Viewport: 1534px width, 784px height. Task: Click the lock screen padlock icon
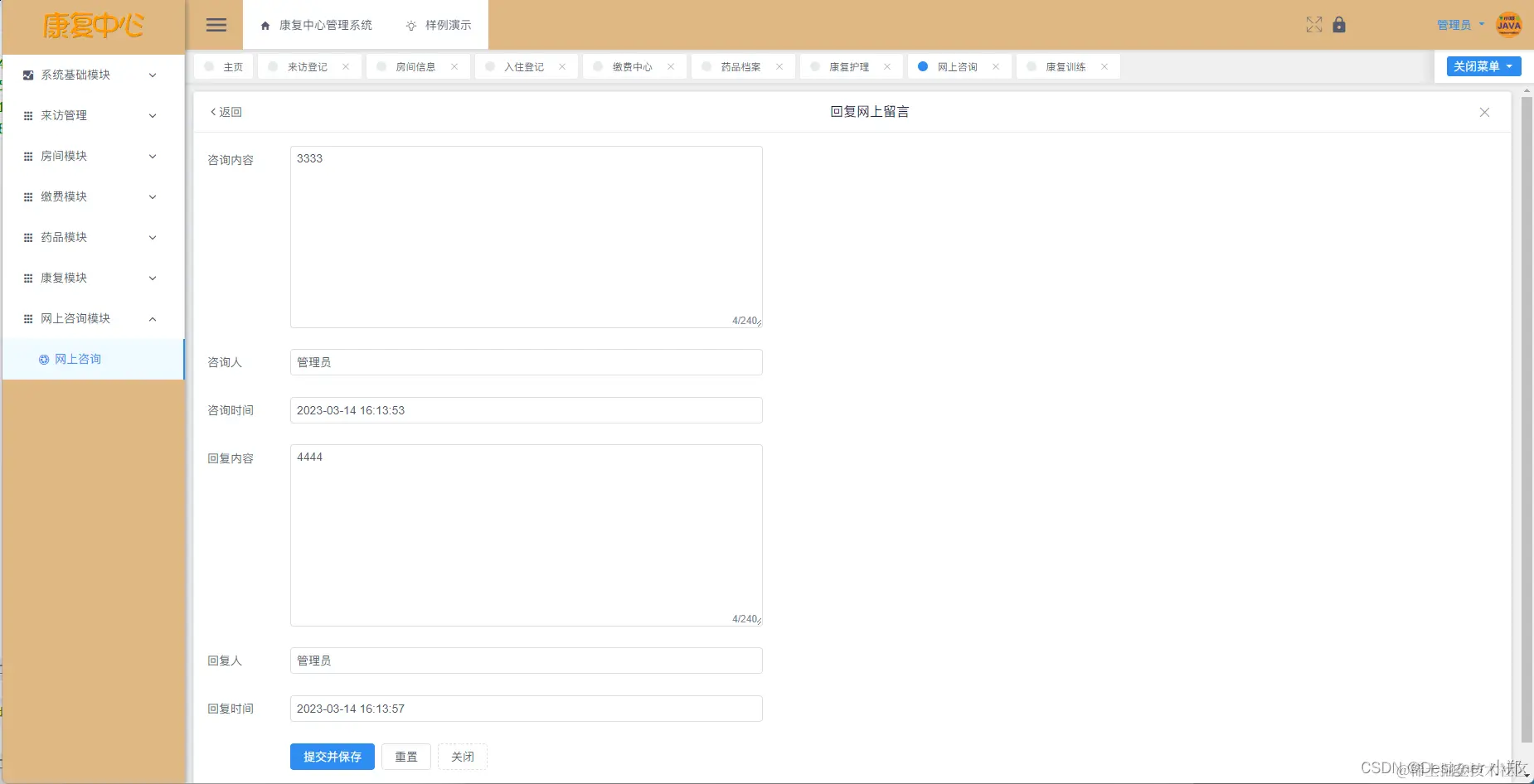point(1339,25)
